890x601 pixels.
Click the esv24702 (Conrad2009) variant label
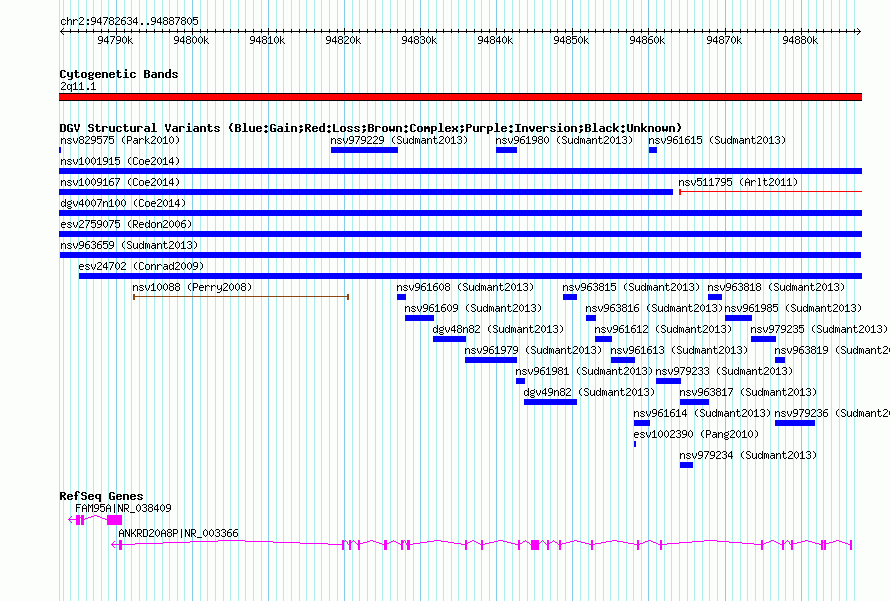[x=141, y=266]
